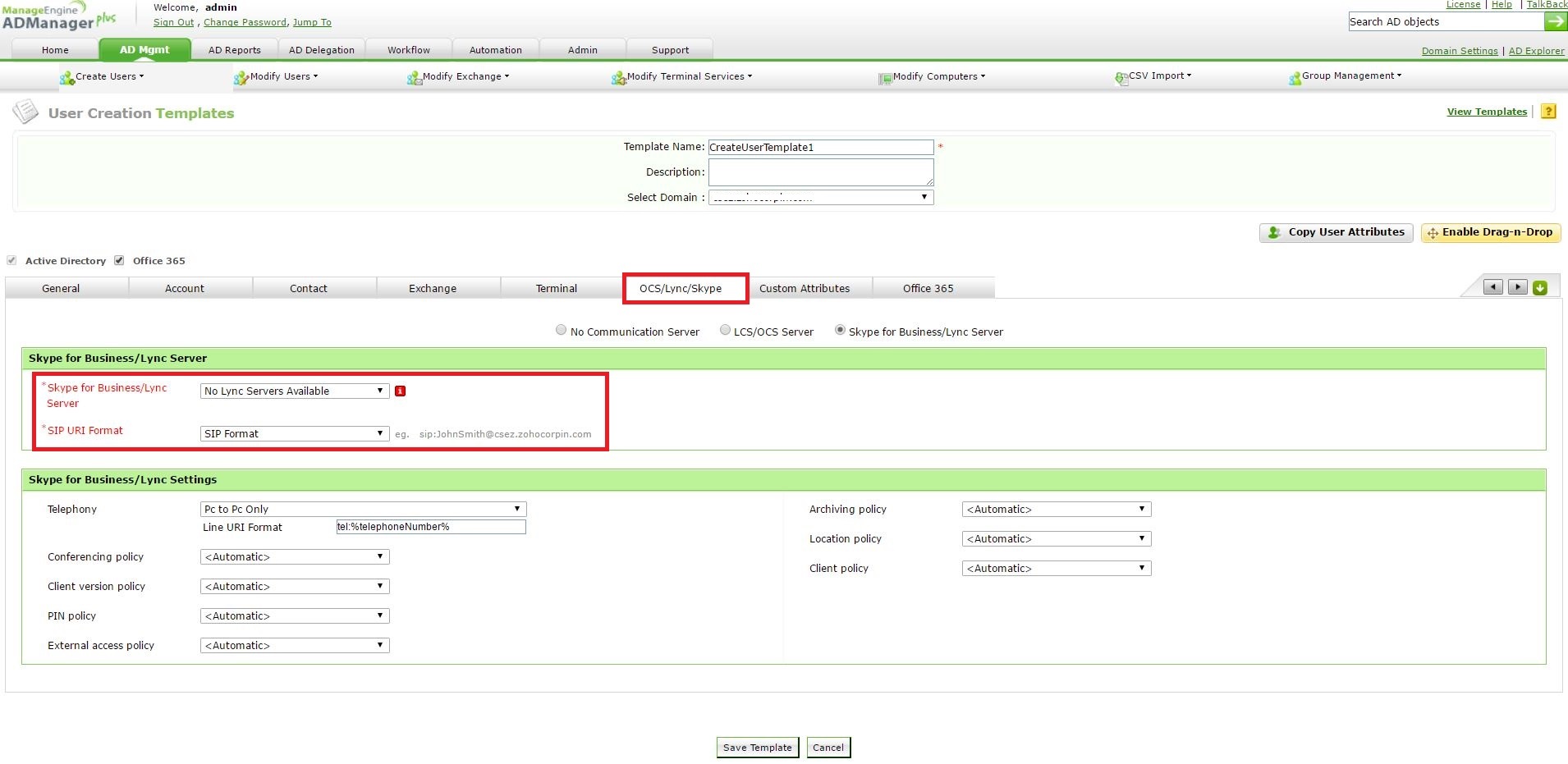Switch to the Workflow tab
1568x764 pixels.
[409, 50]
